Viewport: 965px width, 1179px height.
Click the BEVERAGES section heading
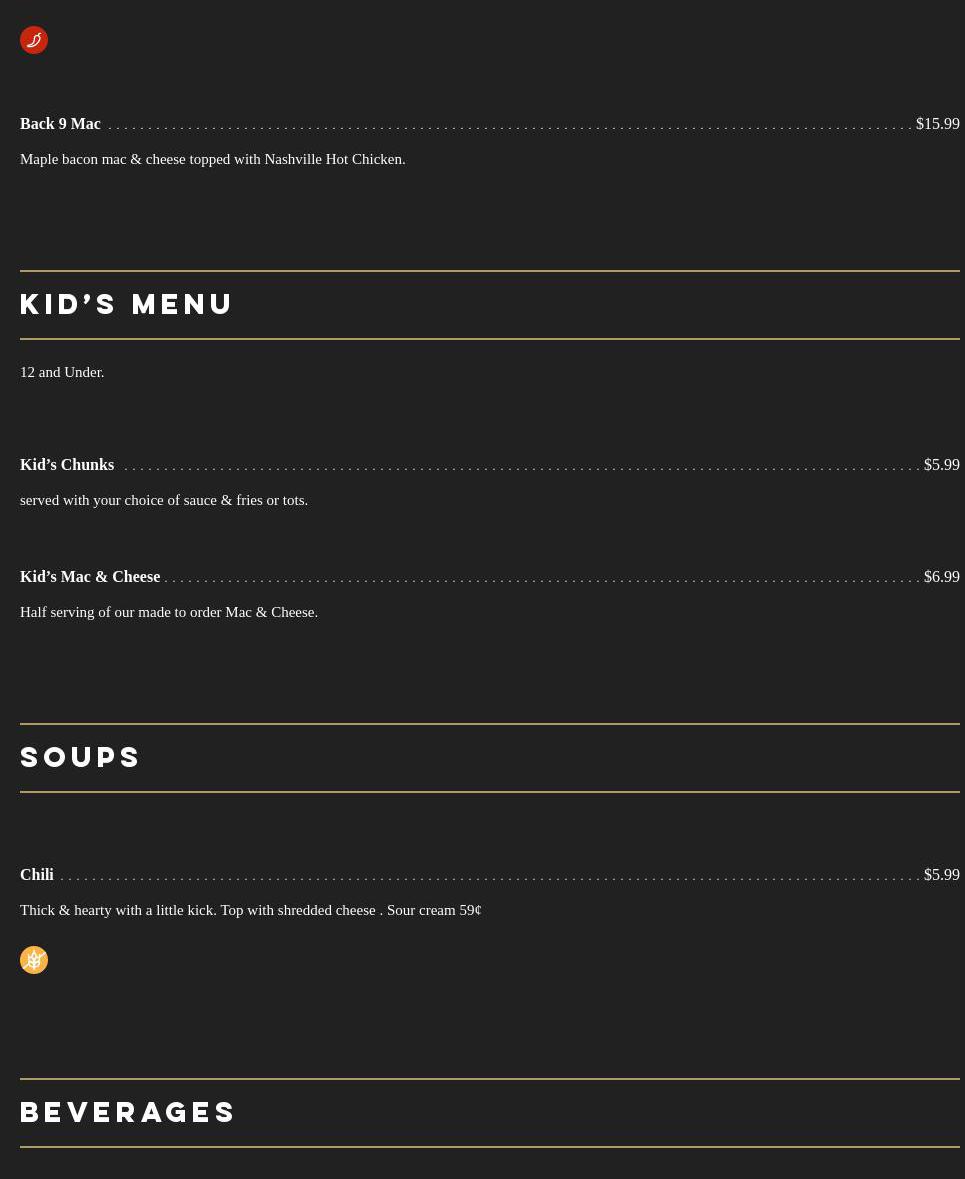click(128, 1112)
